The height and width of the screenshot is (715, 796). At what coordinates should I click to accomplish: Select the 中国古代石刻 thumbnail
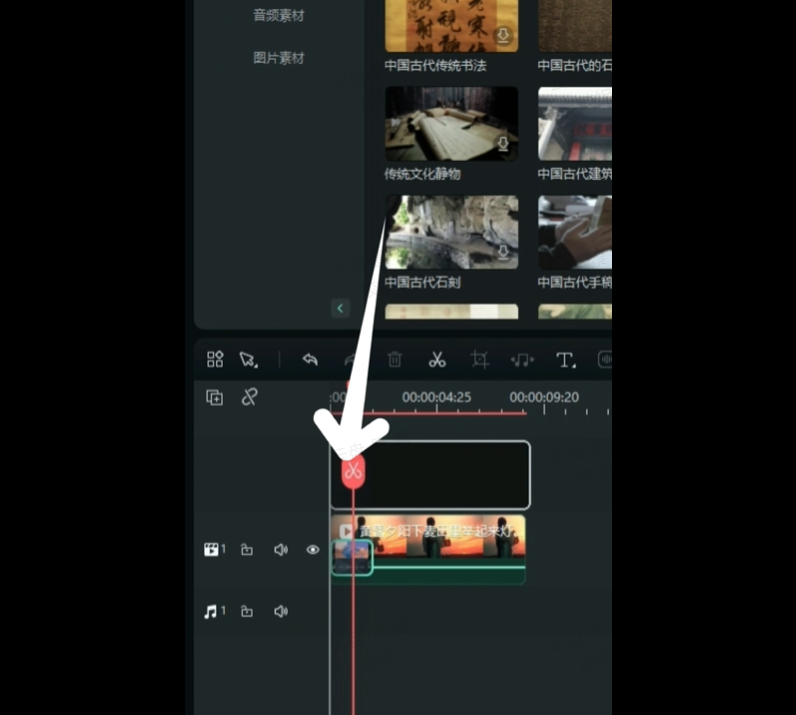[451, 232]
